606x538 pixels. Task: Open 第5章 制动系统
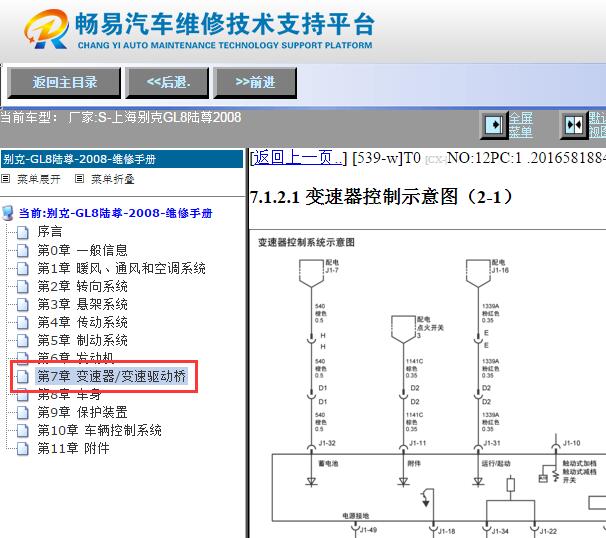click(x=82, y=340)
